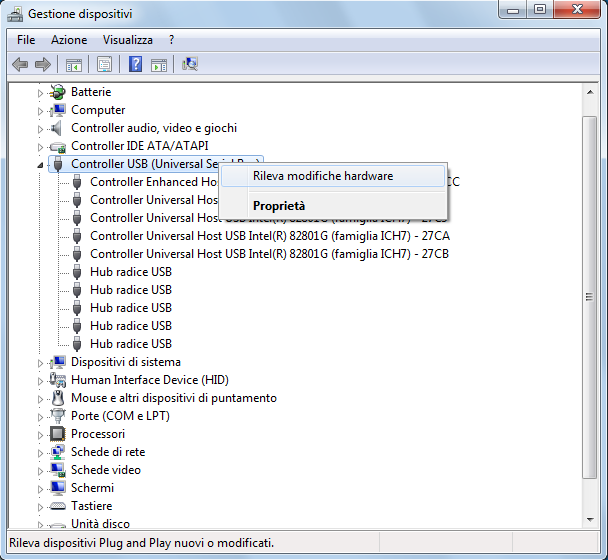Click the show/hide console tree toolbar icon

pos(74,65)
